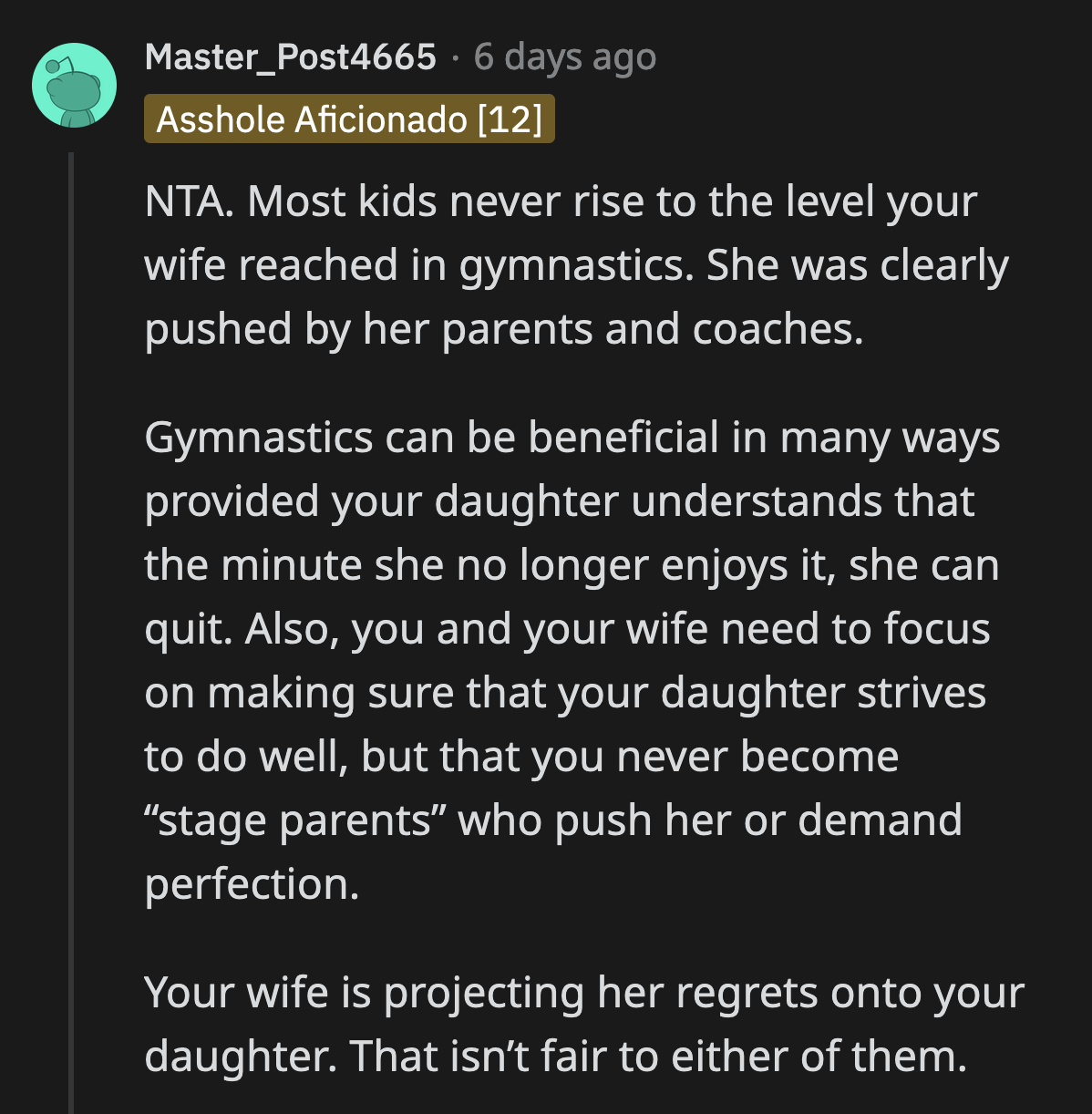
Task: Select the 'Asshole Aficionado [12]' flair badge
Action: (x=350, y=119)
